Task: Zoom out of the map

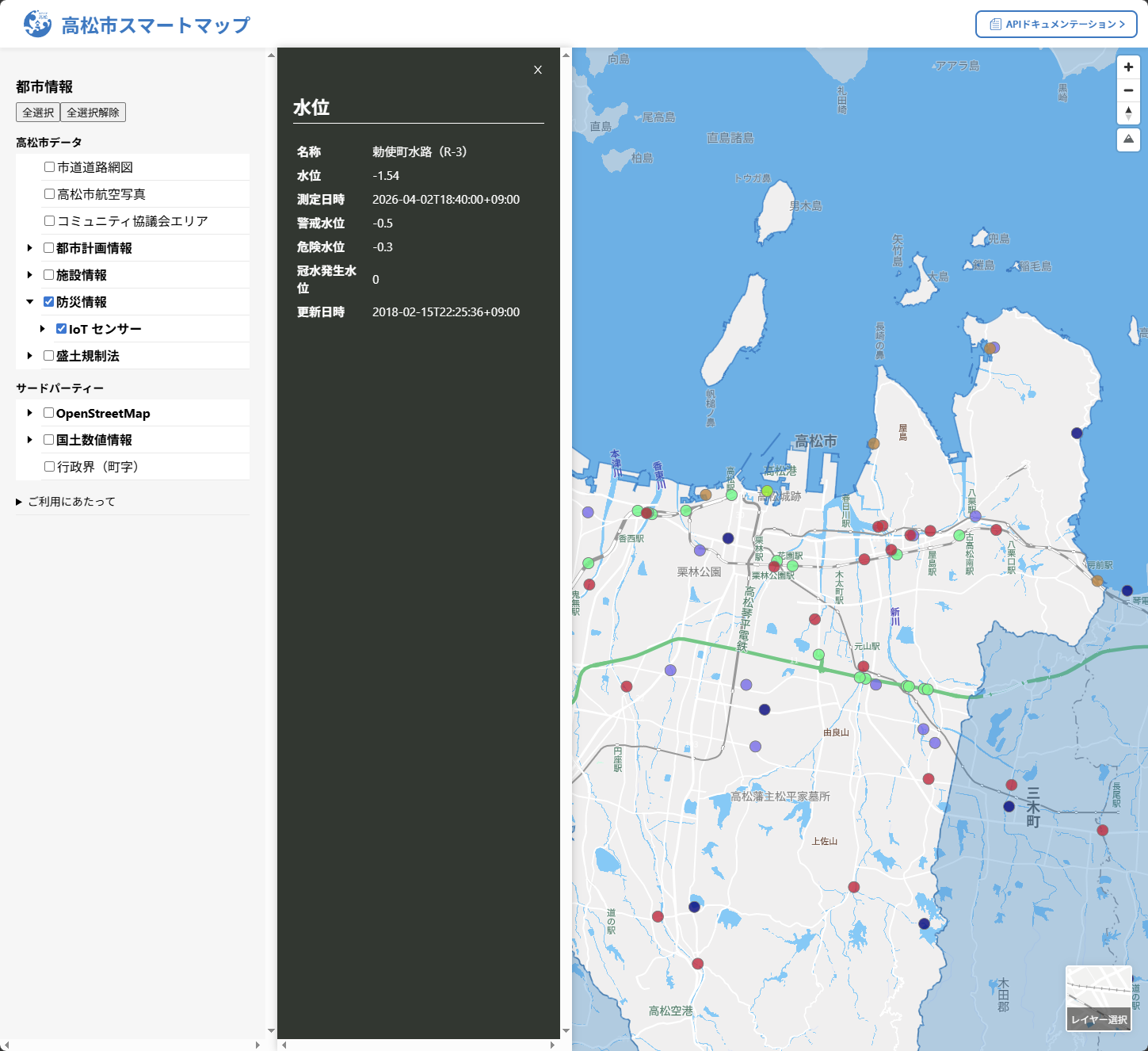Action: coord(1128,90)
